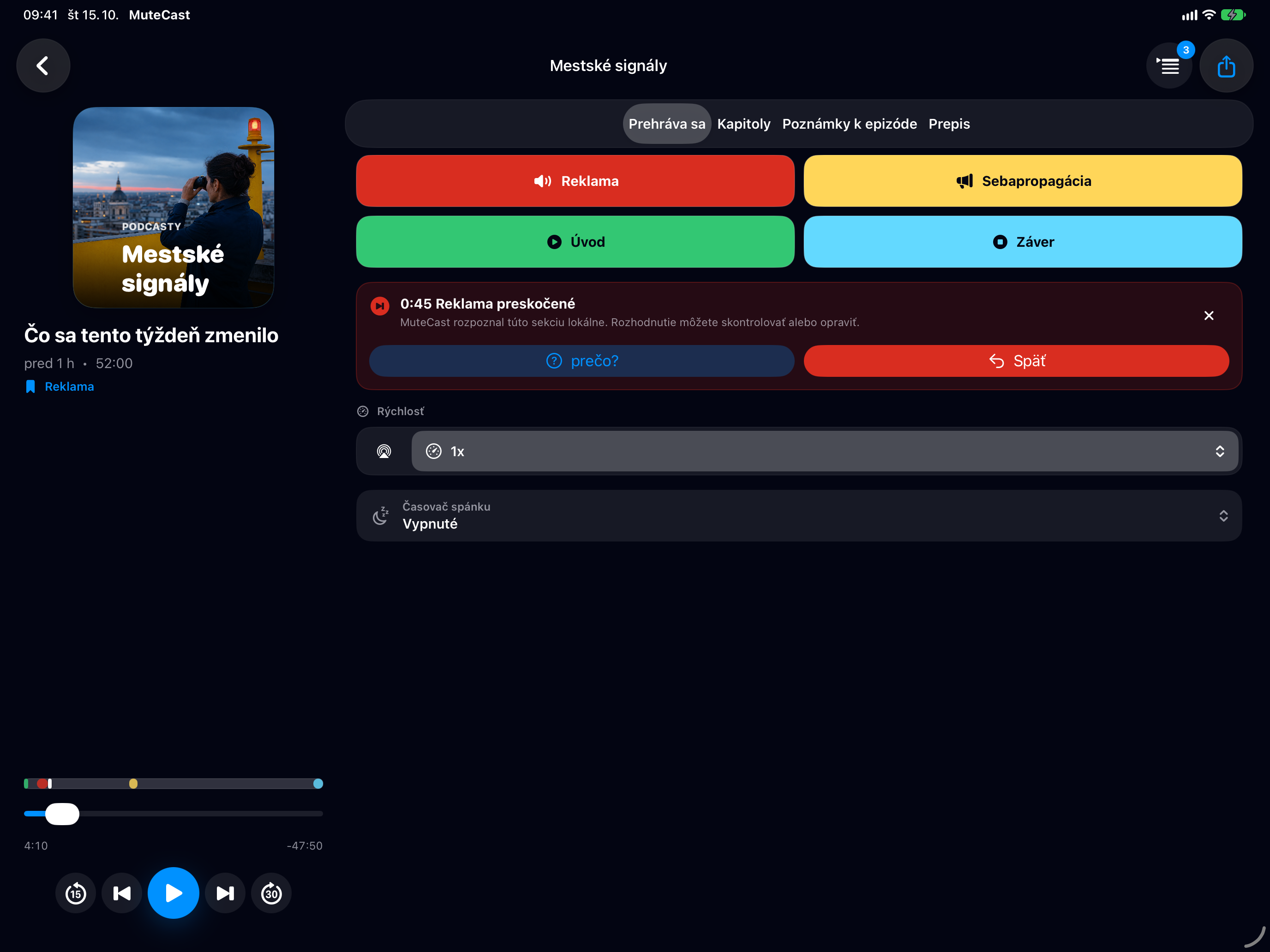
Task: Start playback with the play button
Action: tap(174, 893)
